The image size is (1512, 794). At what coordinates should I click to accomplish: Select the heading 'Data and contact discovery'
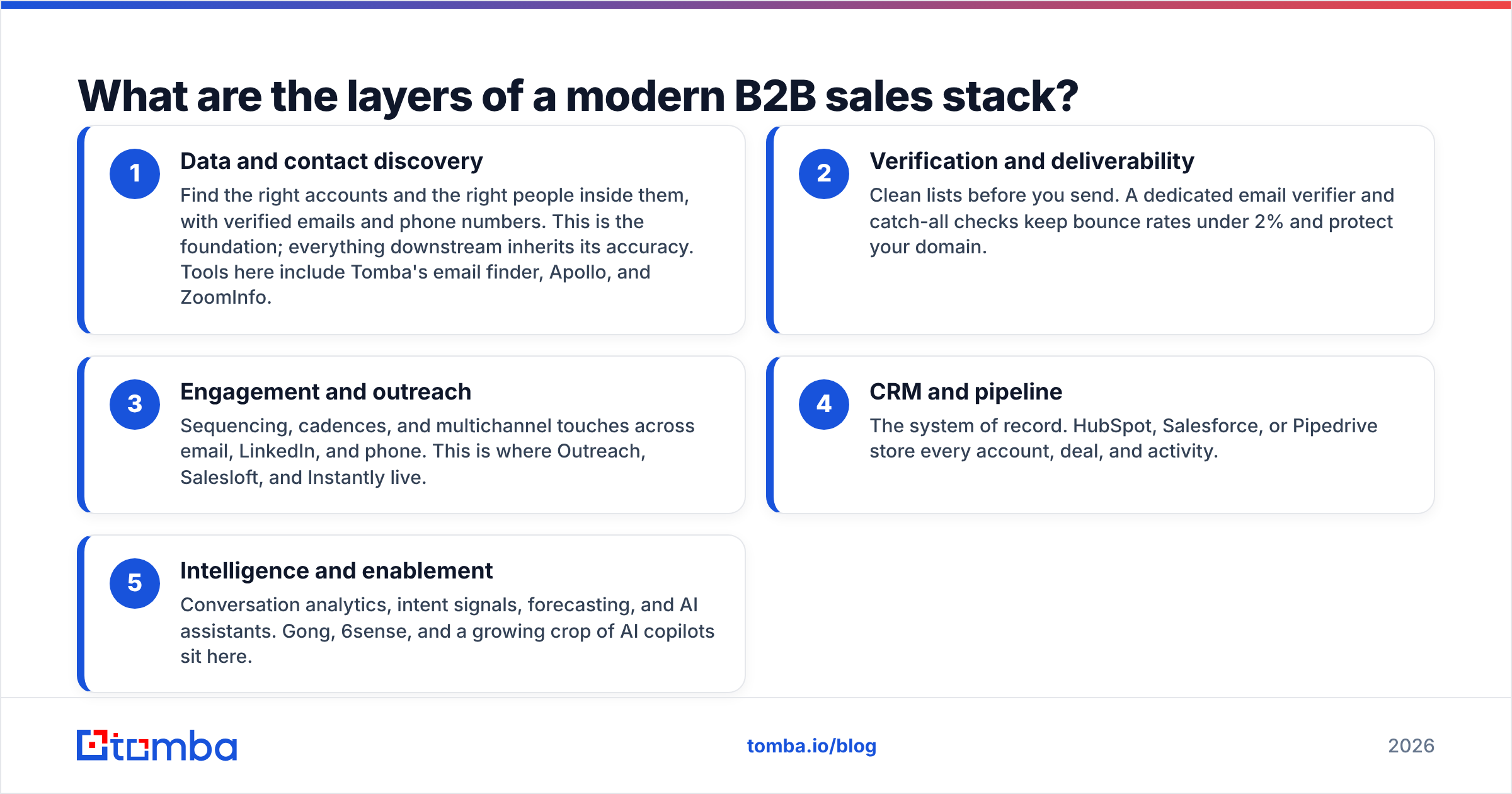click(331, 161)
